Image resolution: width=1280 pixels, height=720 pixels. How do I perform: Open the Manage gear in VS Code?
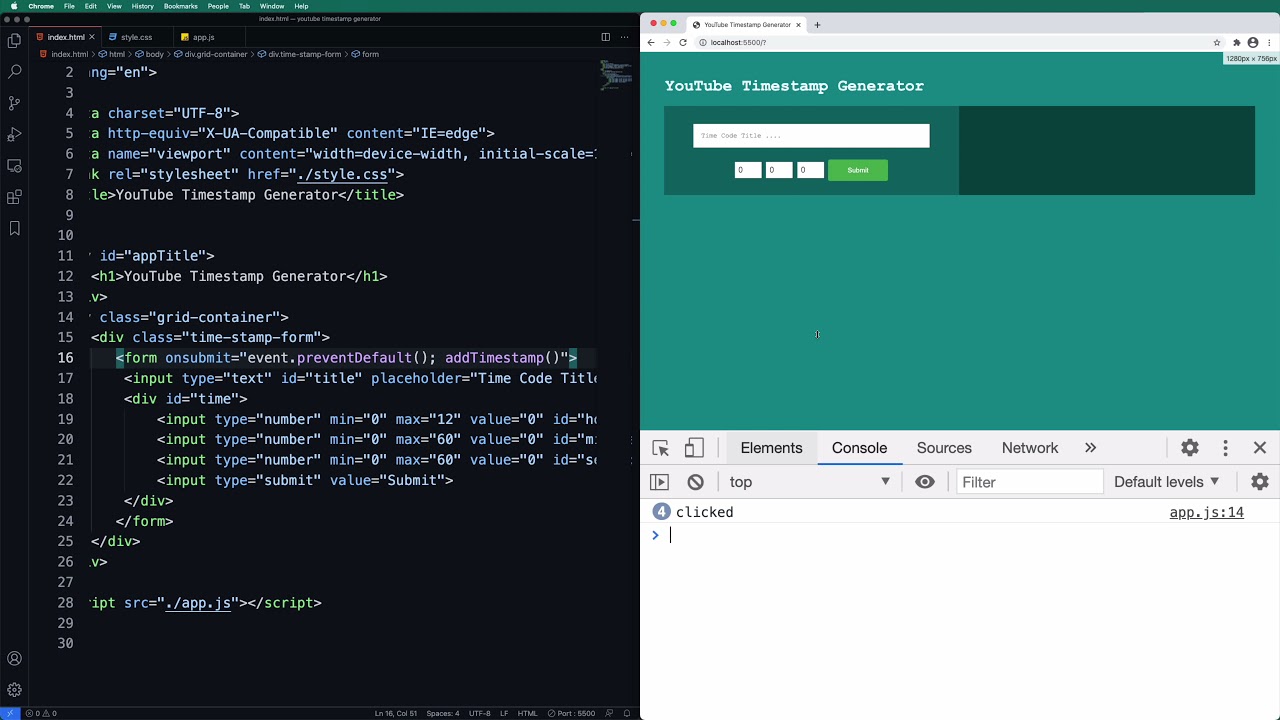pyautogui.click(x=14, y=690)
